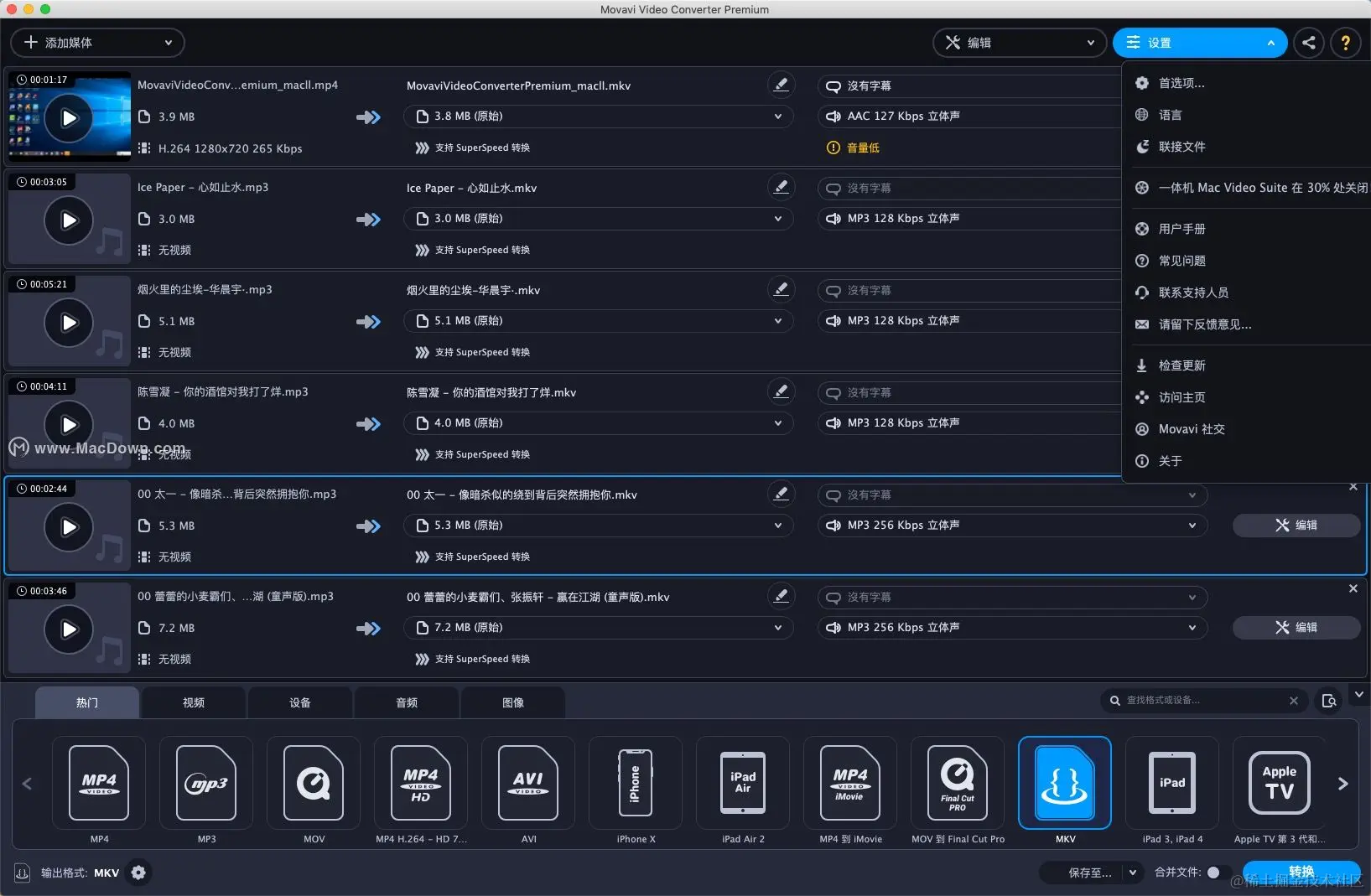Click the 转换 convert button
Image resolution: width=1371 pixels, height=896 pixels.
(x=1301, y=873)
